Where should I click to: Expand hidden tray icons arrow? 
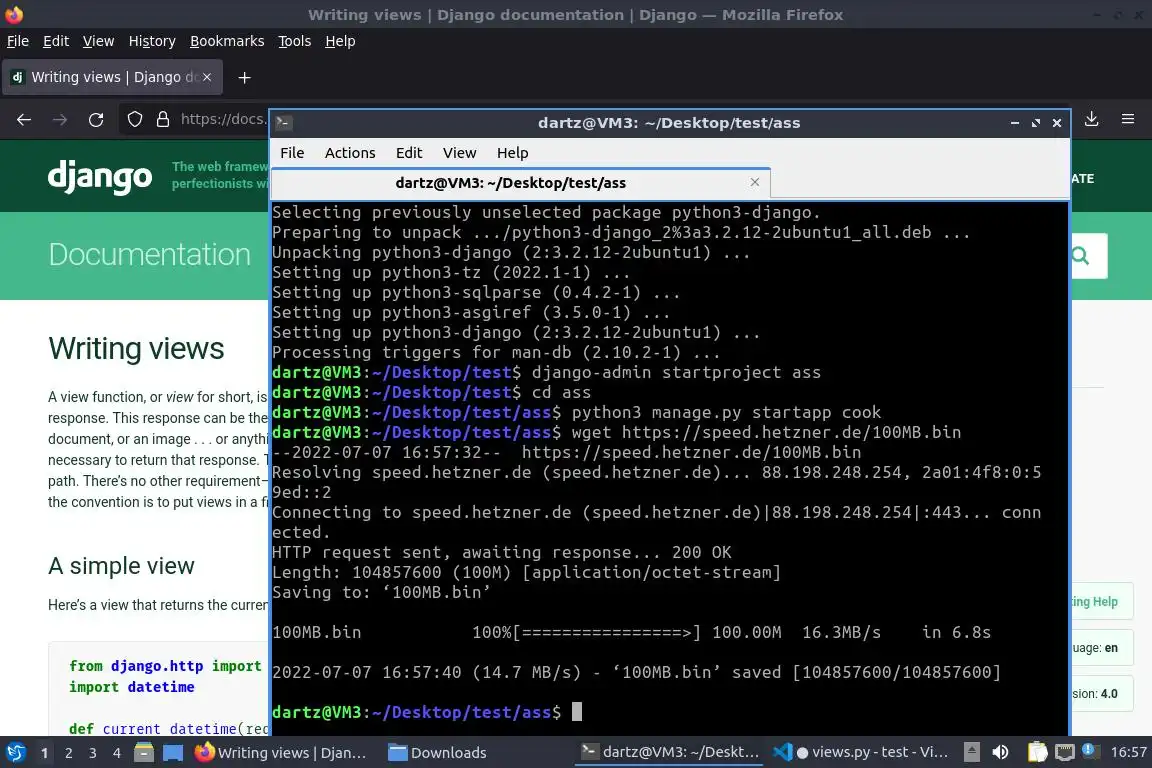click(x=971, y=752)
